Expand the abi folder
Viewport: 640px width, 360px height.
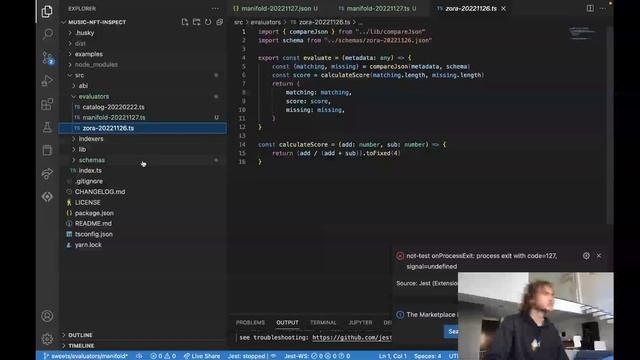pyautogui.click(x=83, y=86)
